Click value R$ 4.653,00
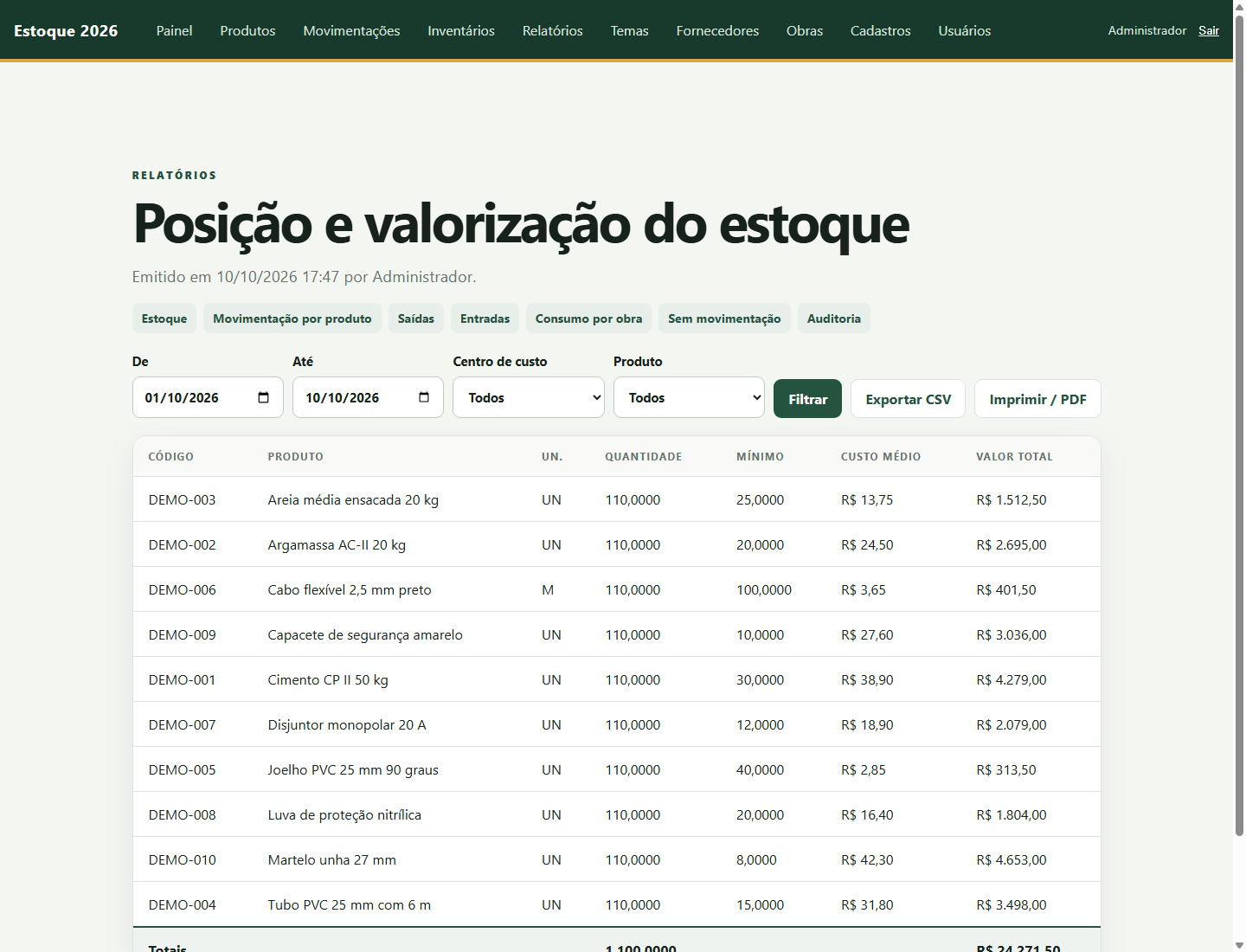The width and height of the screenshot is (1246, 952). [1012, 859]
